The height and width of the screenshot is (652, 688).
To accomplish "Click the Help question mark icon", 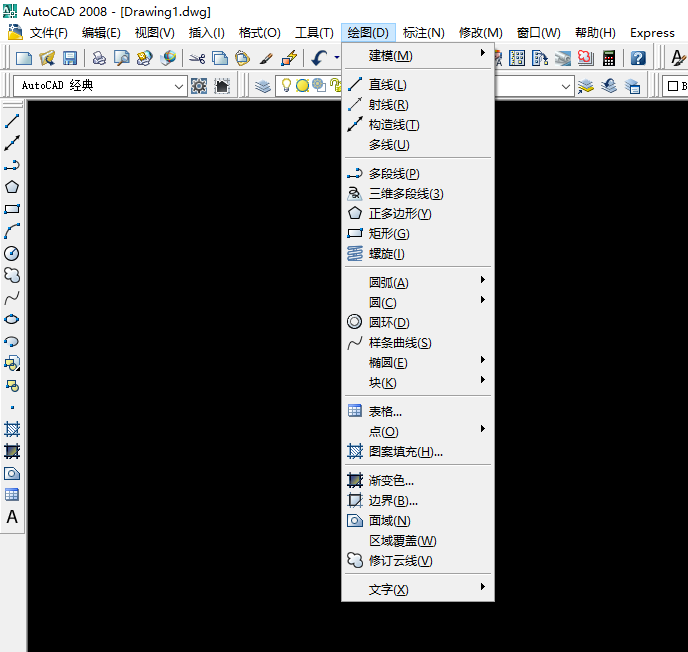I will (x=638, y=58).
